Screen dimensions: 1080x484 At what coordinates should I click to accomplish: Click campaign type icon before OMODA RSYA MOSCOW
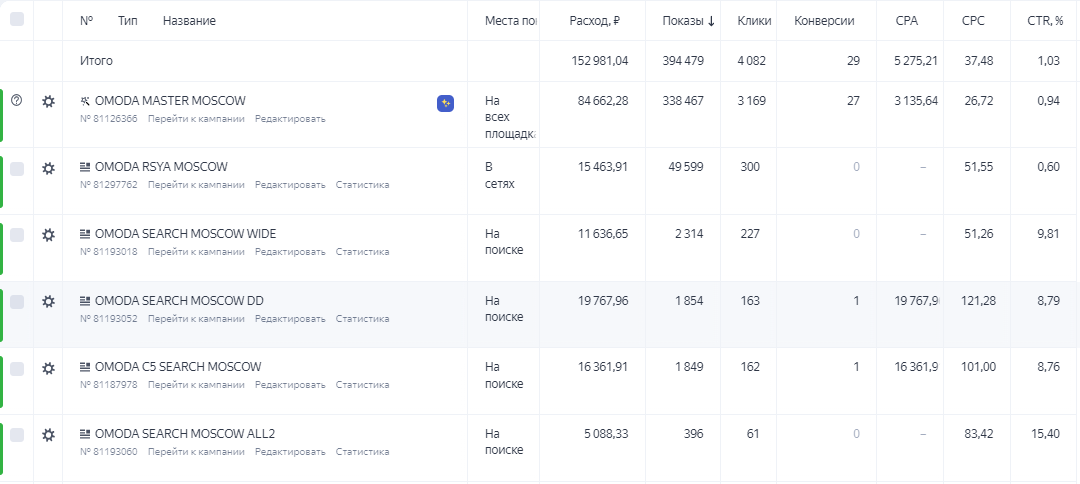(x=85, y=167)
